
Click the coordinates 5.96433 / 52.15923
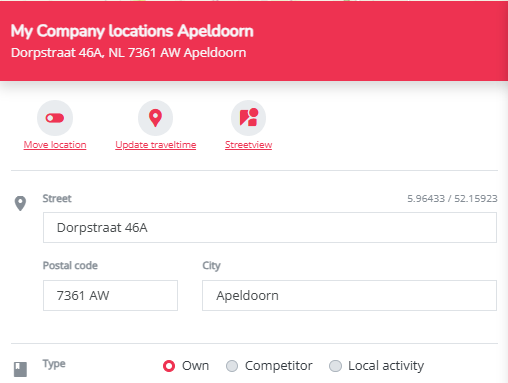point(452,199)
